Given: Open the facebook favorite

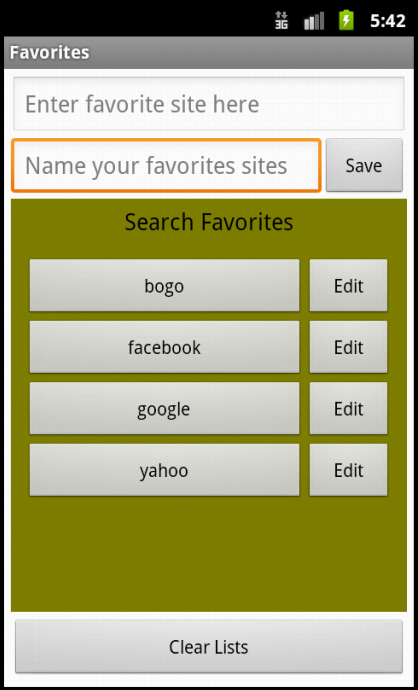Looking at the screenshot, I should click(164, 347).
